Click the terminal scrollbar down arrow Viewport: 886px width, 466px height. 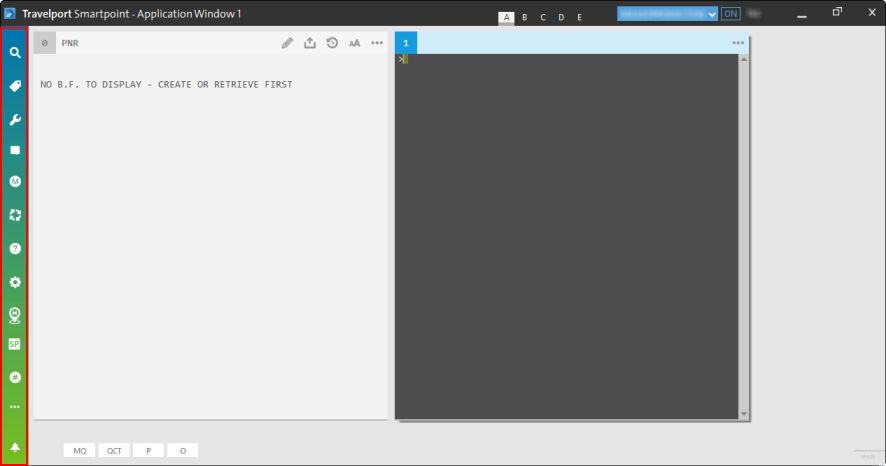tap(743, 413)
